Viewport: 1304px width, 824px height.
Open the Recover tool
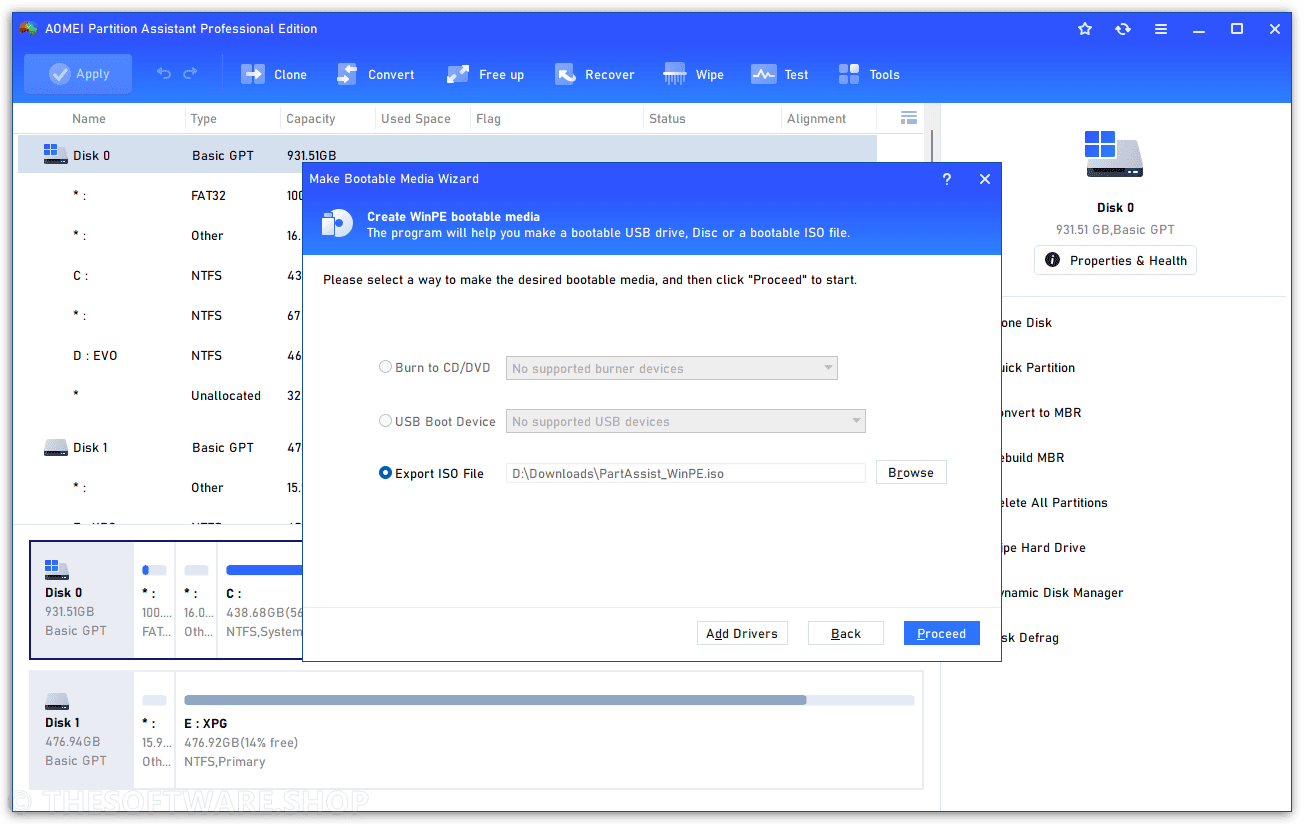coord(595,74)
